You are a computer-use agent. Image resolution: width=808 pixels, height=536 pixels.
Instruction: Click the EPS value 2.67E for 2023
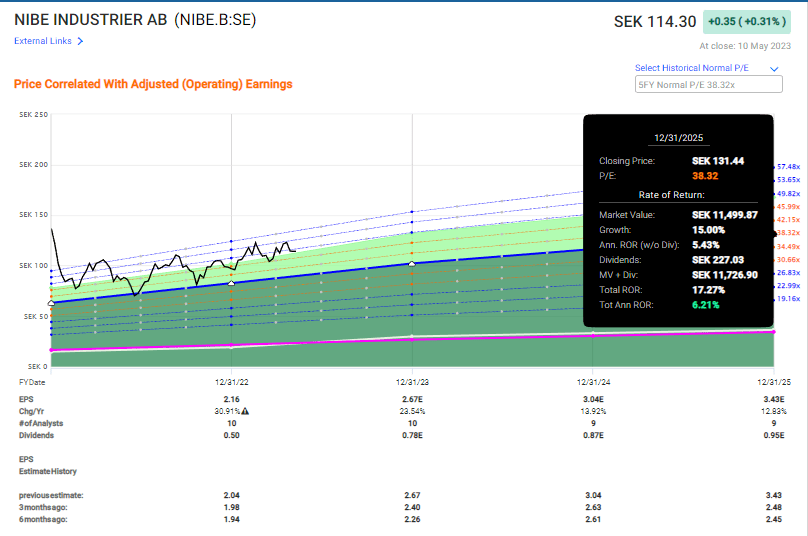tap(412, 399)
